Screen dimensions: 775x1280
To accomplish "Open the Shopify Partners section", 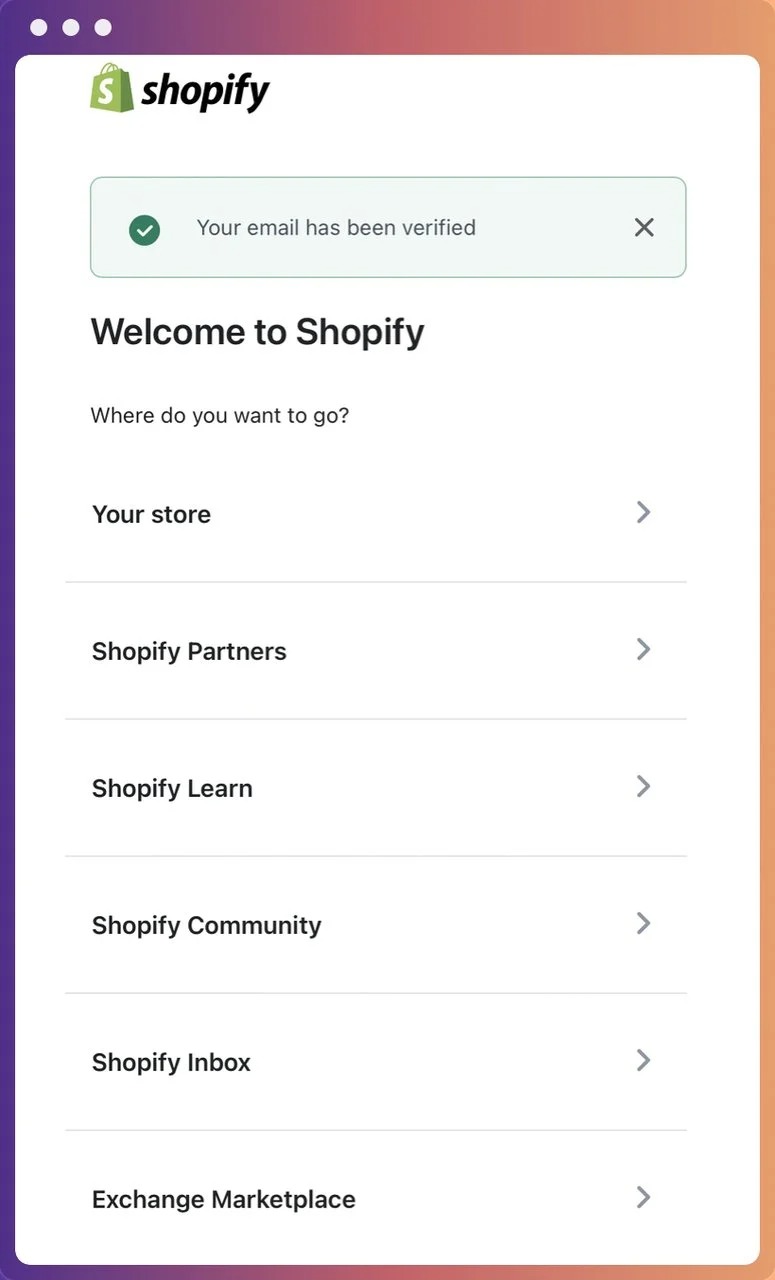I will point(189,651).
